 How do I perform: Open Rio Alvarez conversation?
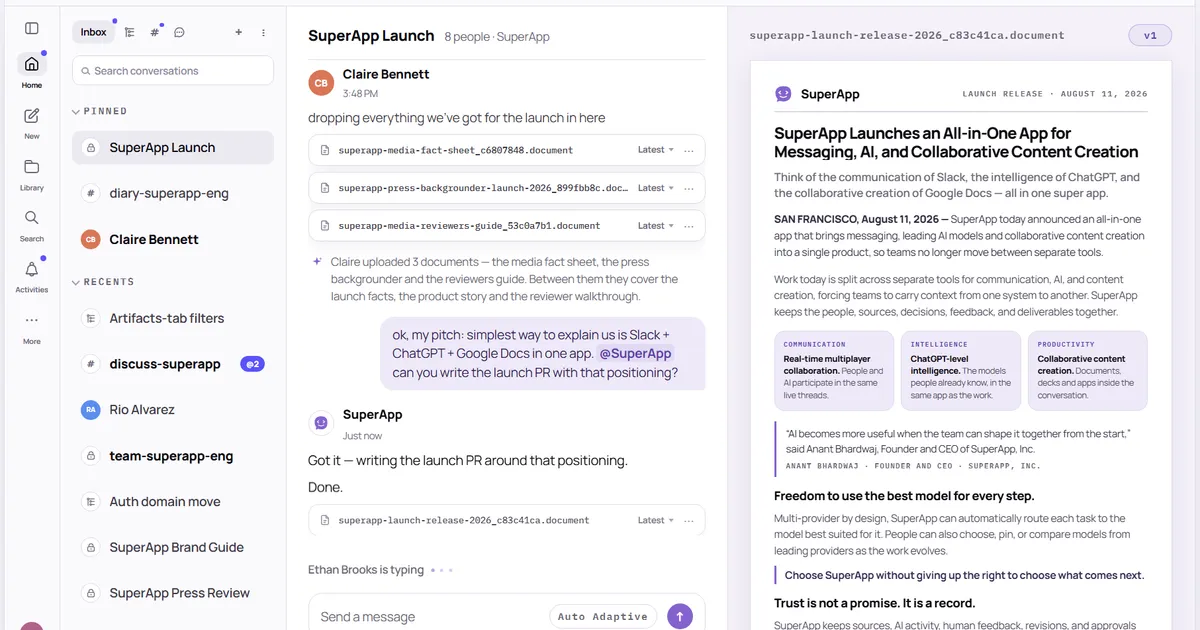[173, 409]
